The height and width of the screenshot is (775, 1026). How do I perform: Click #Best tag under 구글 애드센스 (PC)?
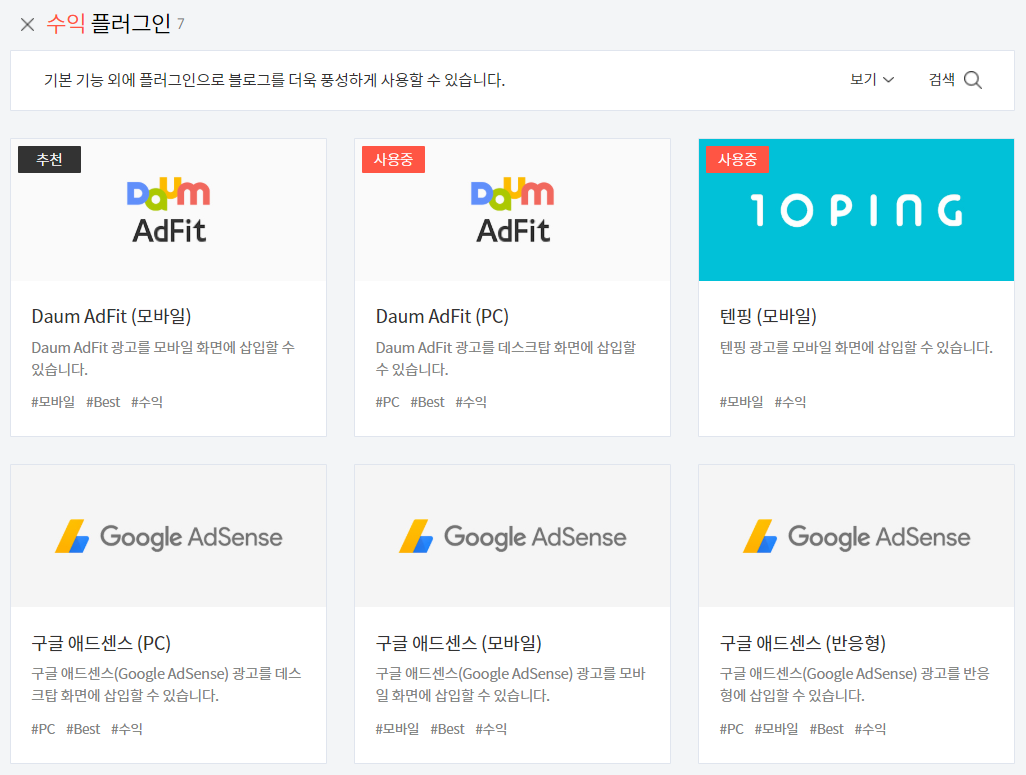84,729
